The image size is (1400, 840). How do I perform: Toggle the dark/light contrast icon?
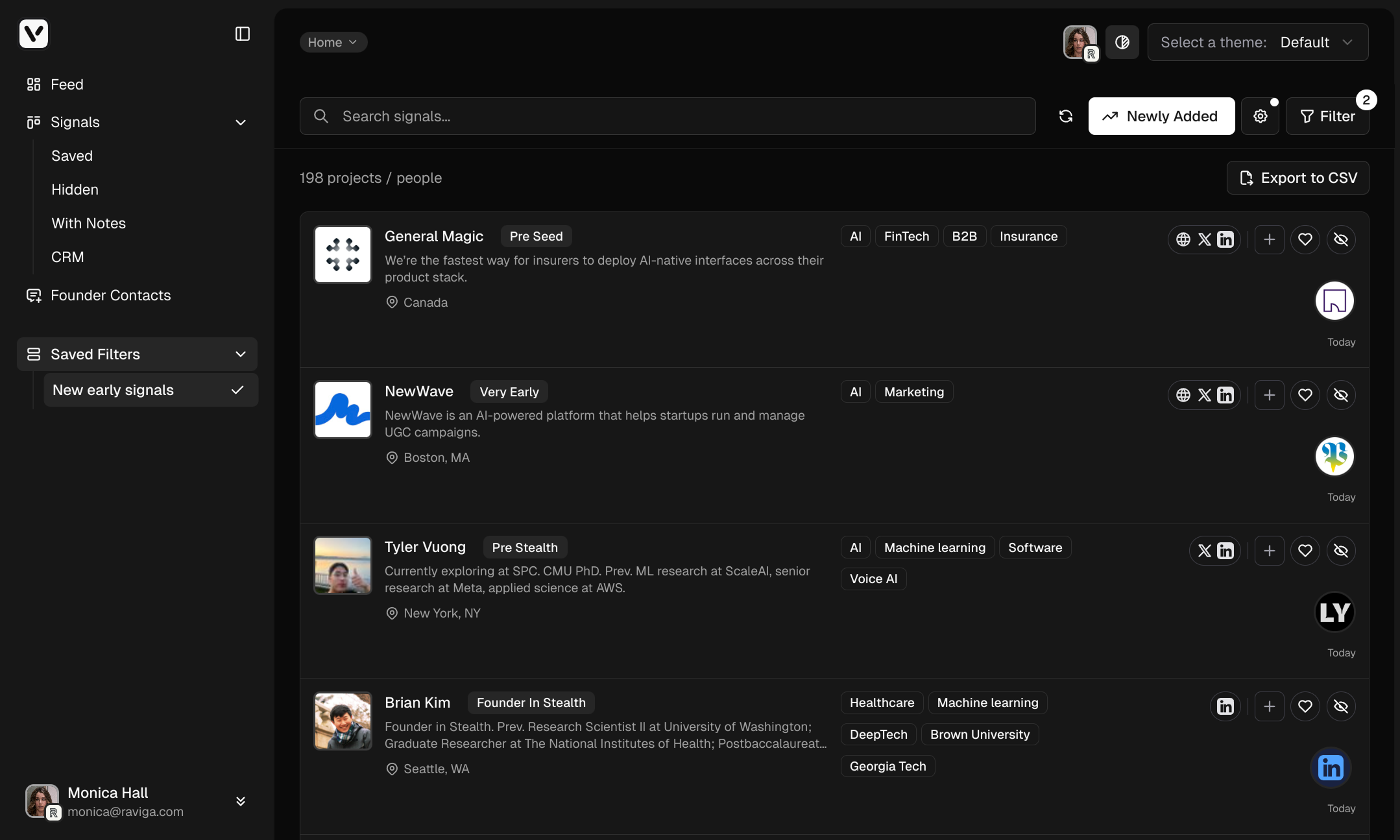pyautogui.click(x=1122, y=42)
